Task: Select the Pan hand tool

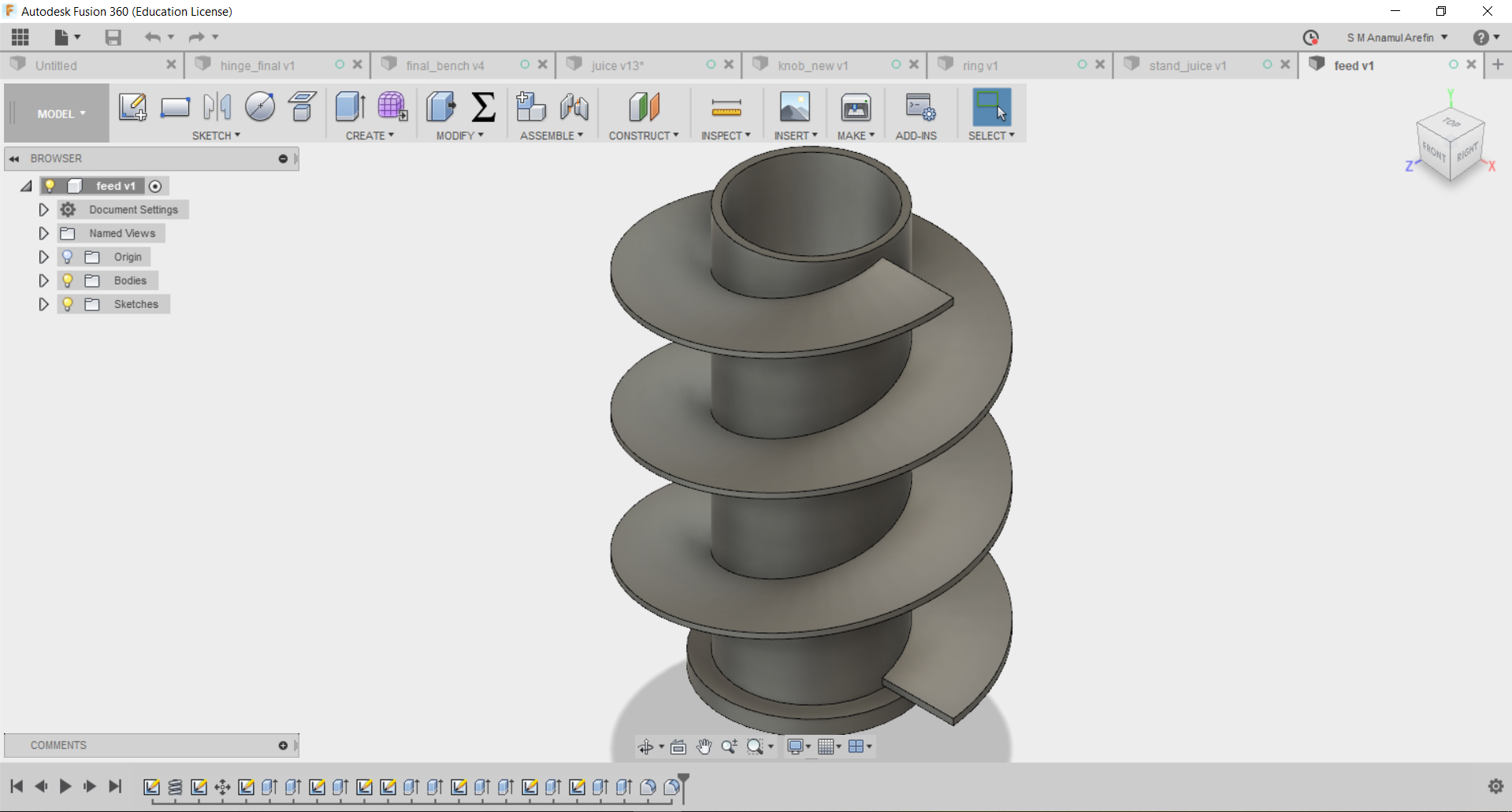Action: (704, 747)
